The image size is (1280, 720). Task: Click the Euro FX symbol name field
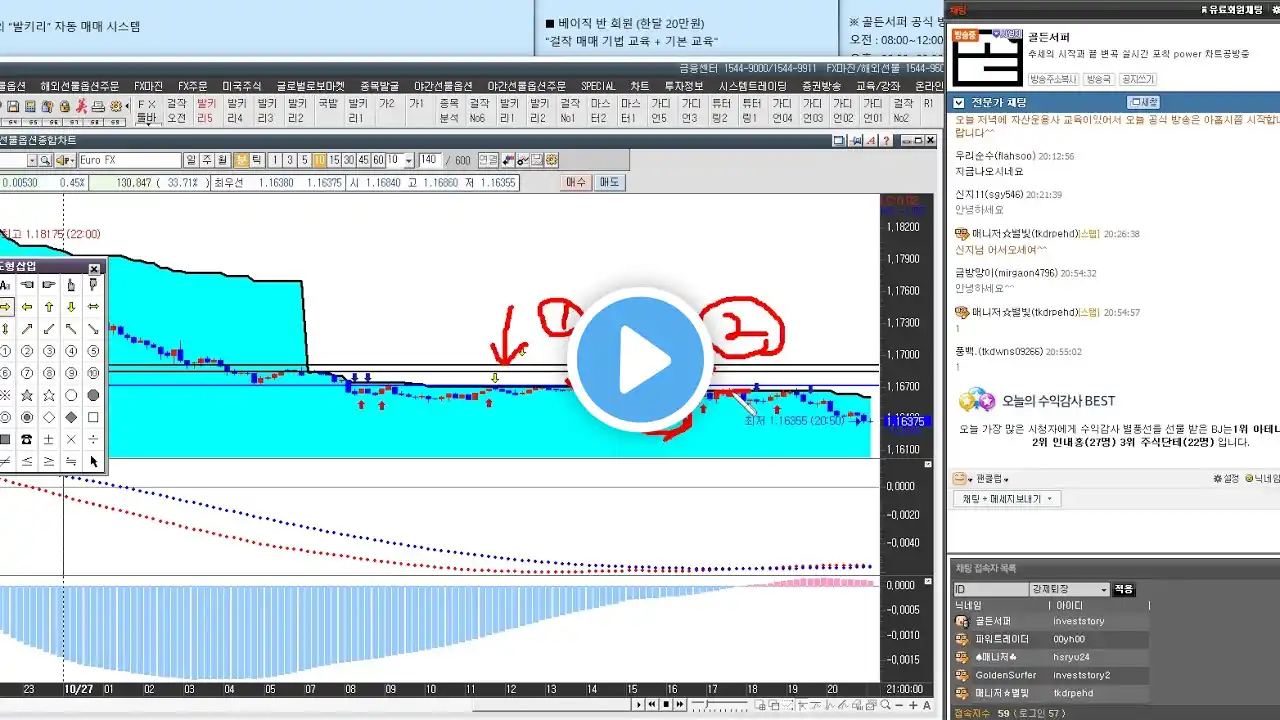pos(130,160)
